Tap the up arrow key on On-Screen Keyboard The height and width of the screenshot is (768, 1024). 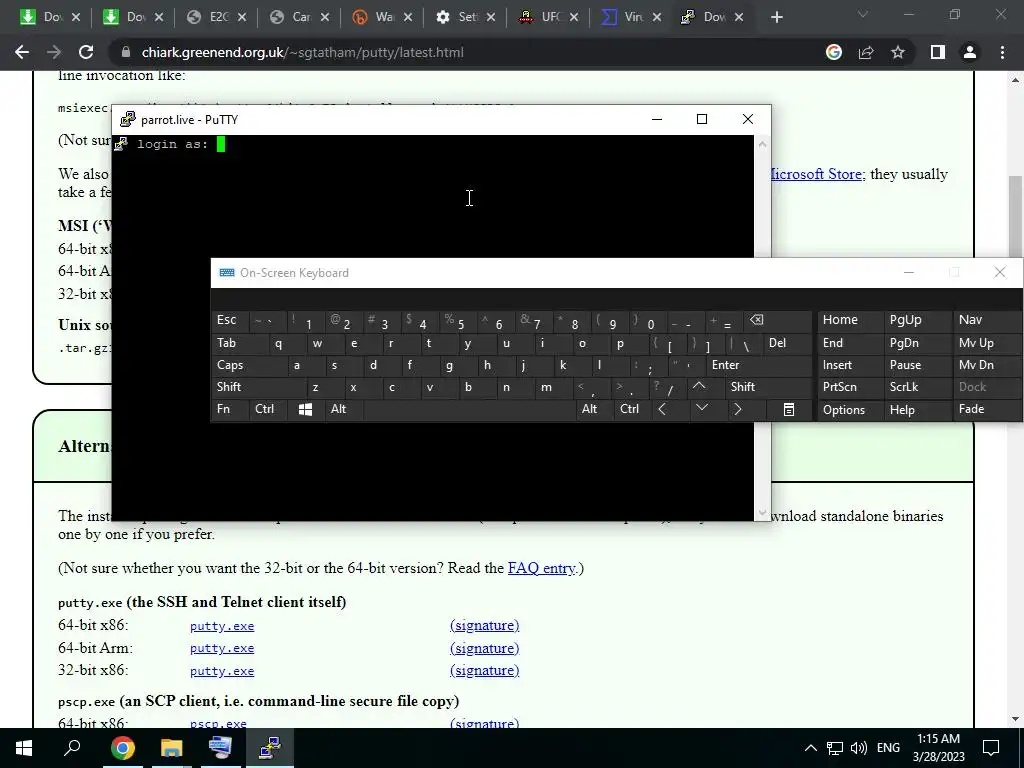point(699,387)
